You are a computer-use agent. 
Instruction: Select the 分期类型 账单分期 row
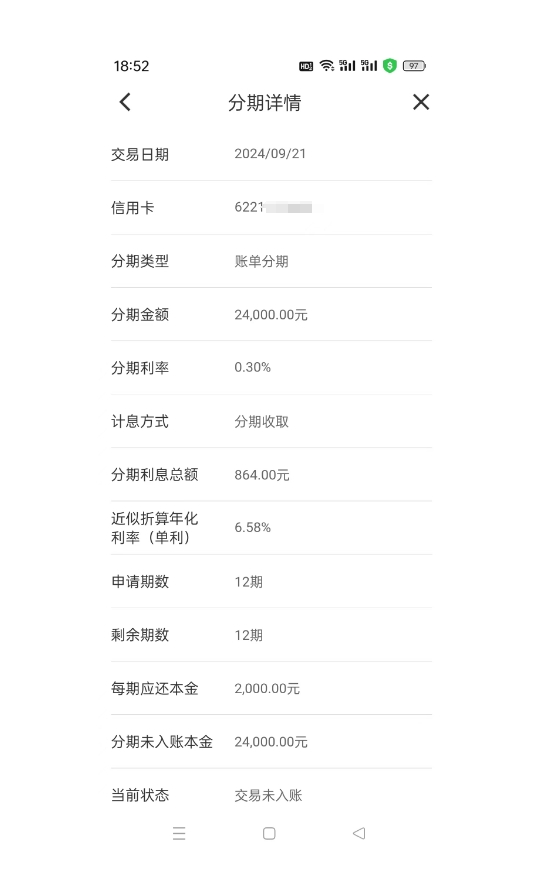coord(271,261)
